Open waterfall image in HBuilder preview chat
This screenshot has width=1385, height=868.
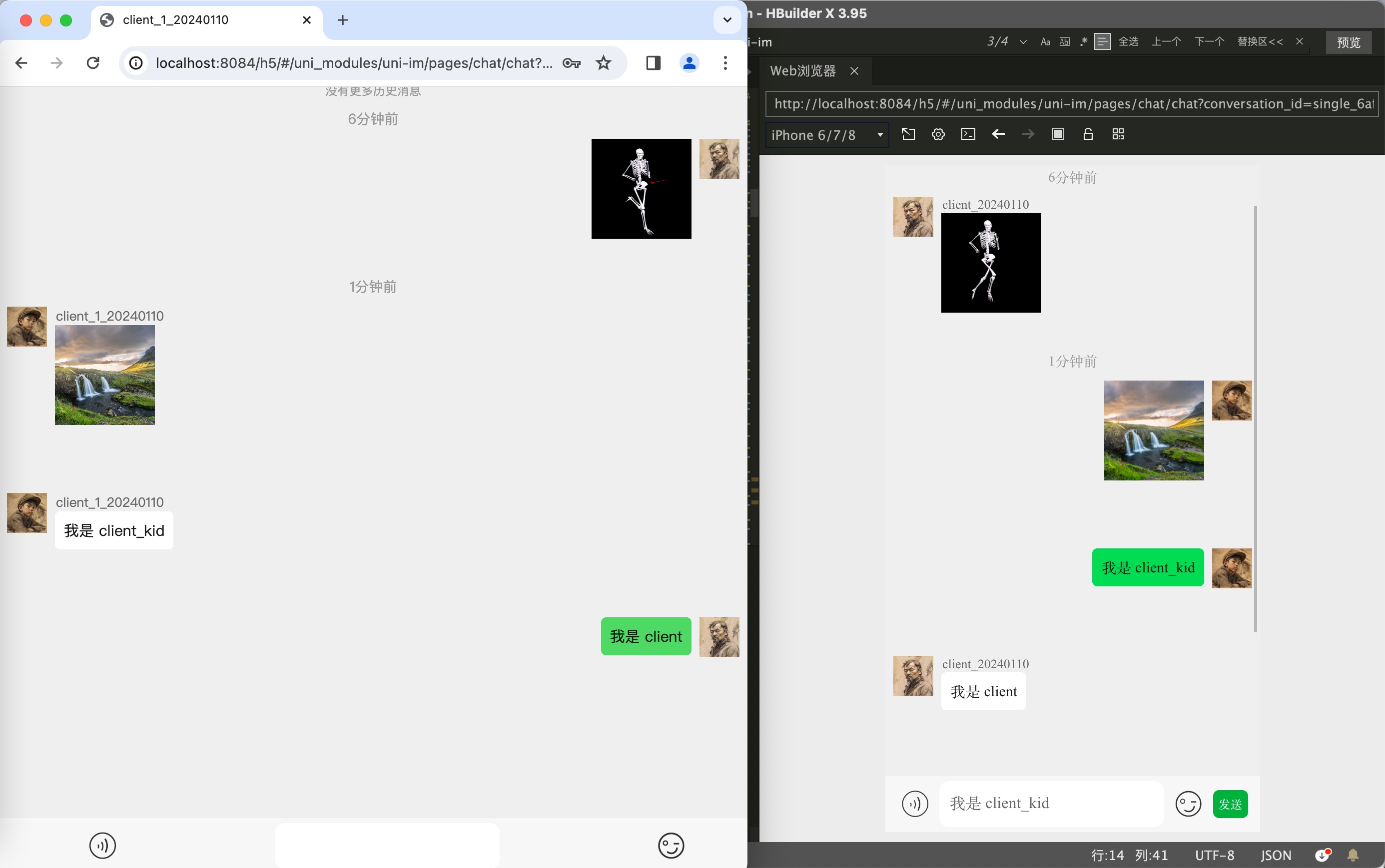point(1154,430)
